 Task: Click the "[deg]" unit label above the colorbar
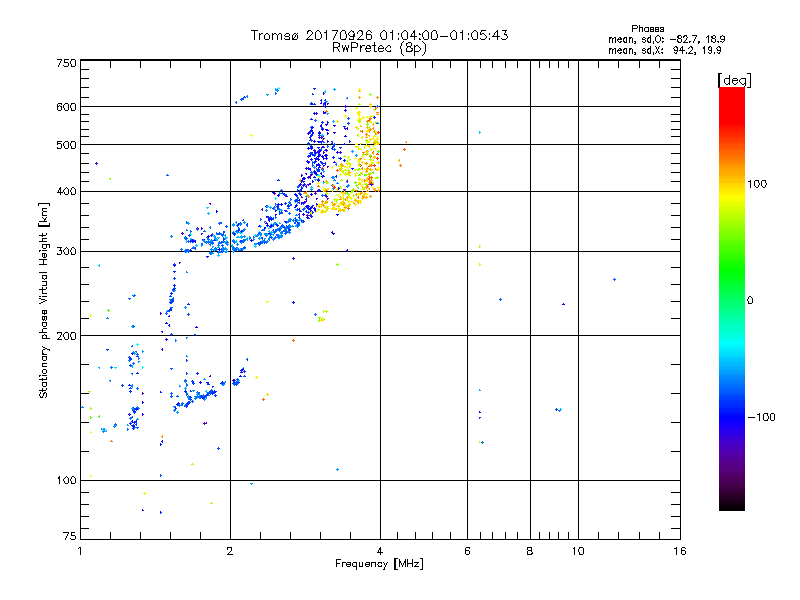coord(734,81)
